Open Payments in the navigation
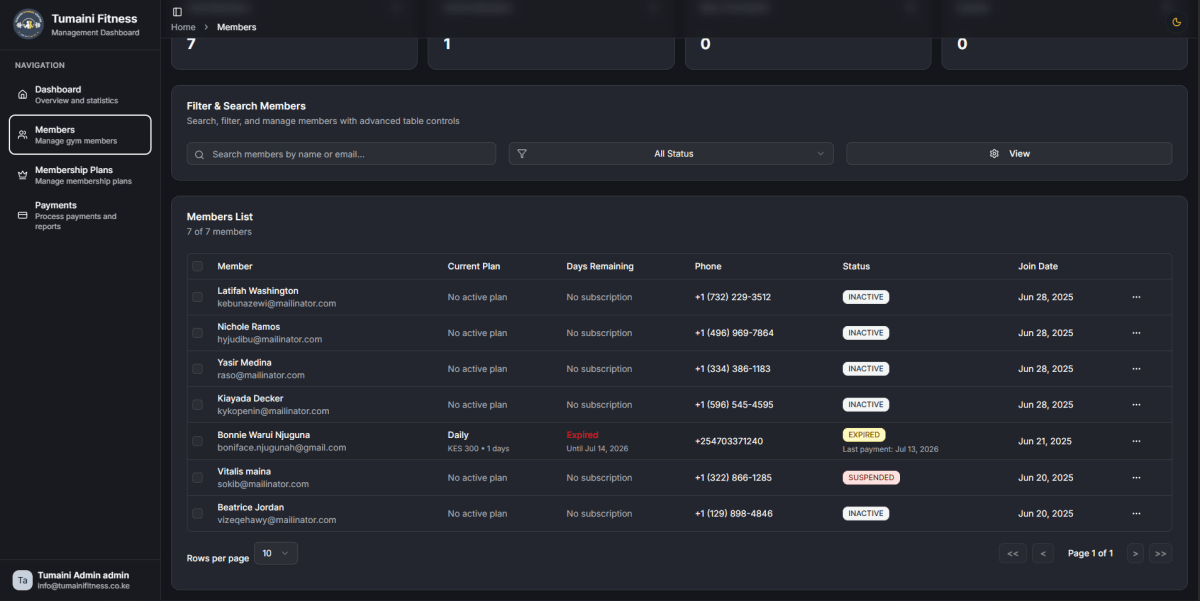The width and height of the screenshot is (1200, 601). [x=80, y=215]
